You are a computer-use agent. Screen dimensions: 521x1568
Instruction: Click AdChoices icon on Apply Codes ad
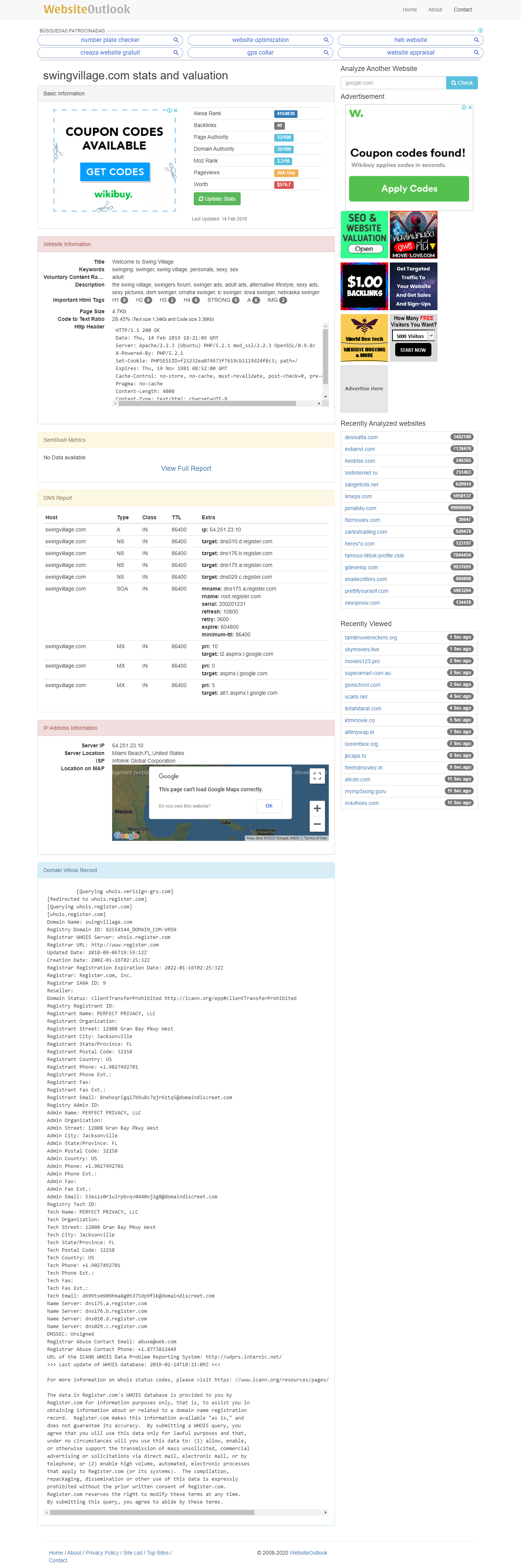pos(464,108)
